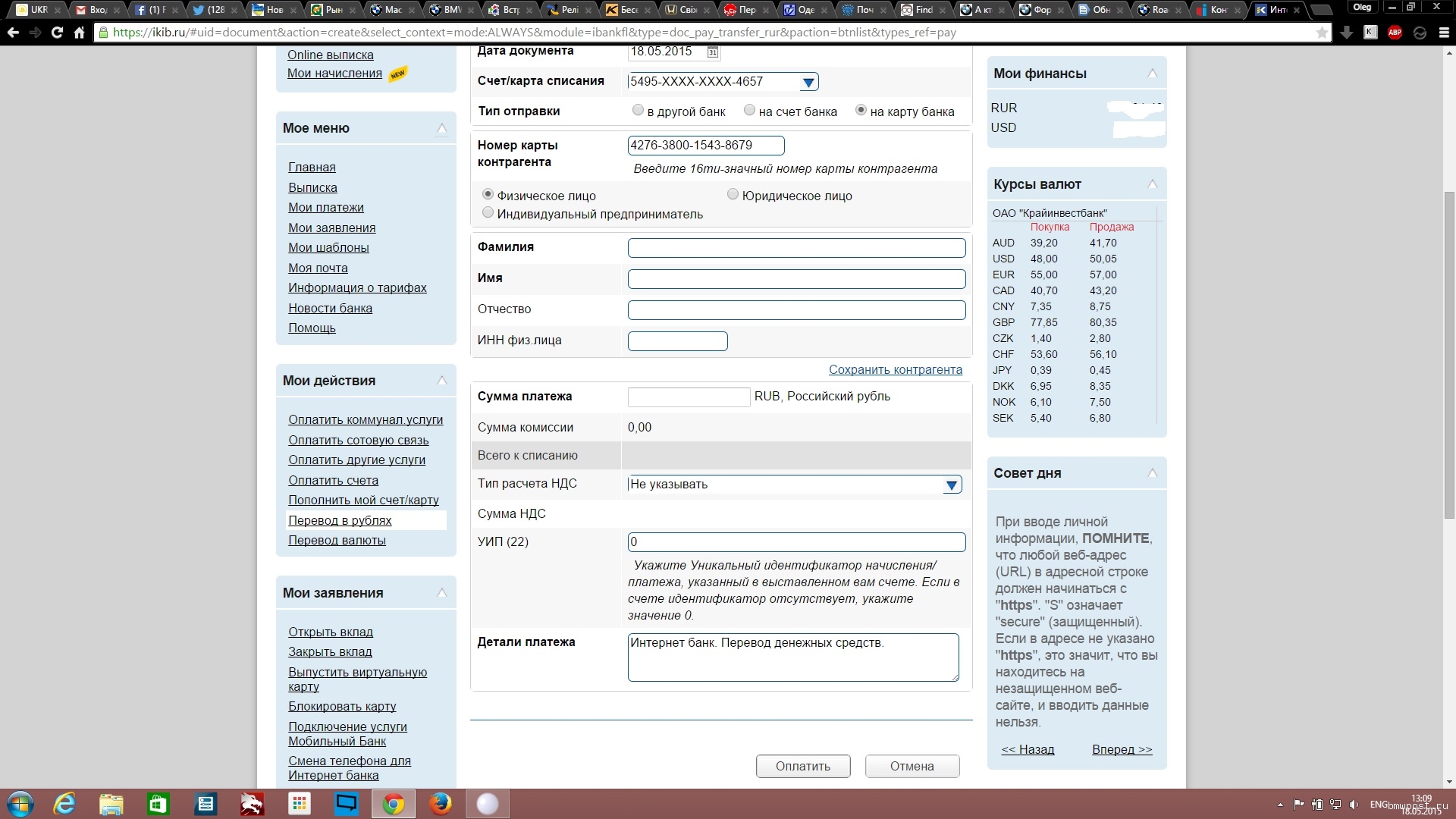1456x819 pixels.
Task: Open the Adblock Plus extension icon
Action: [x=1395, y=33]
